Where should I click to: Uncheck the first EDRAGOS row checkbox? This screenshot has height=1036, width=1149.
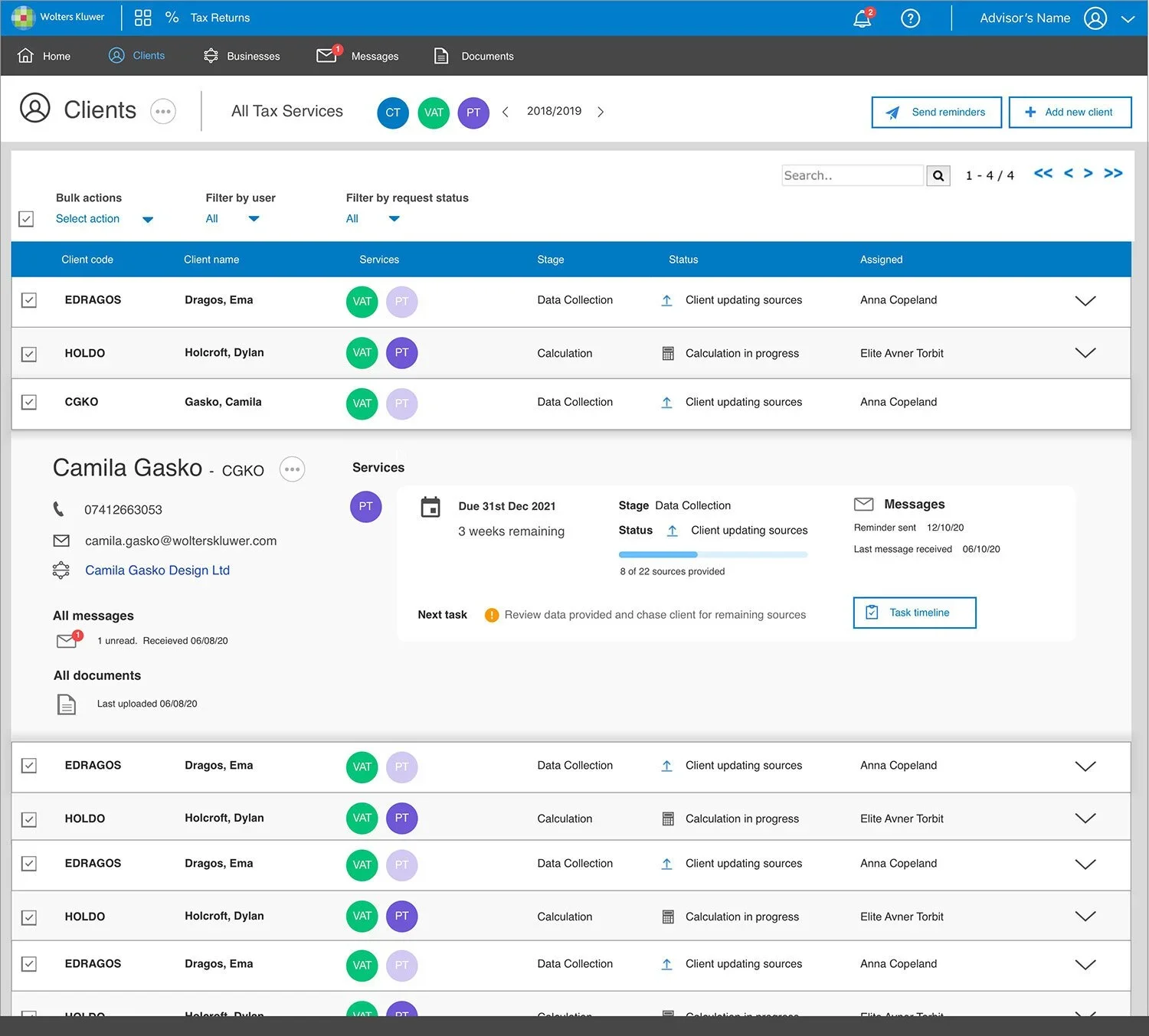29,300
